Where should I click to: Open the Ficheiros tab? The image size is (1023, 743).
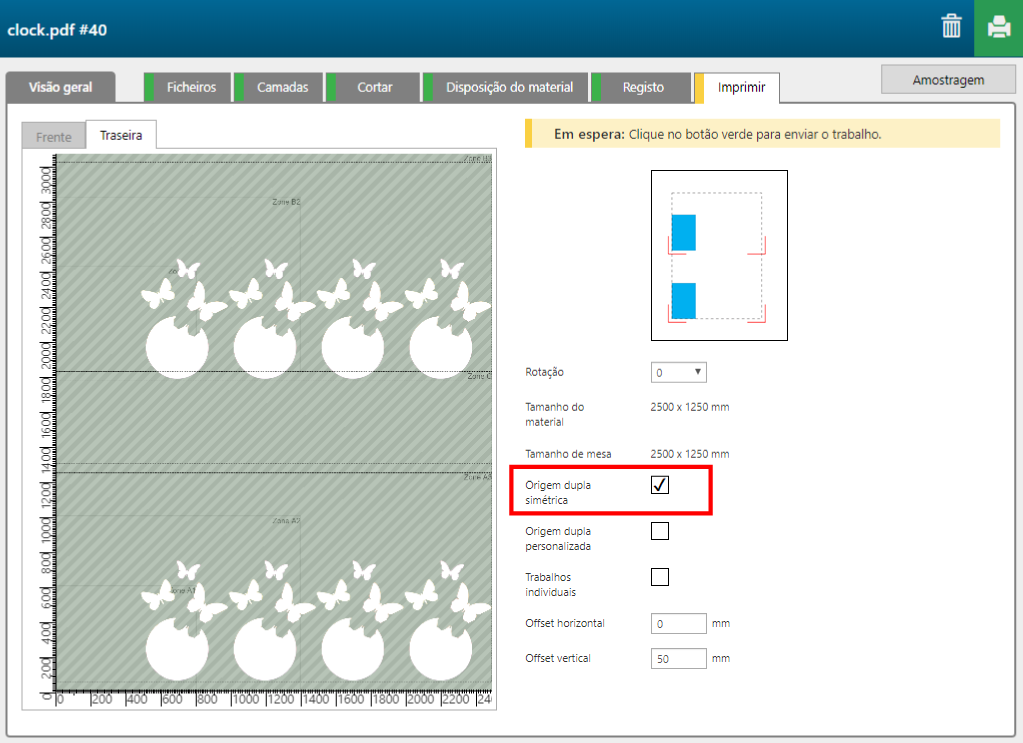point(190,87)
